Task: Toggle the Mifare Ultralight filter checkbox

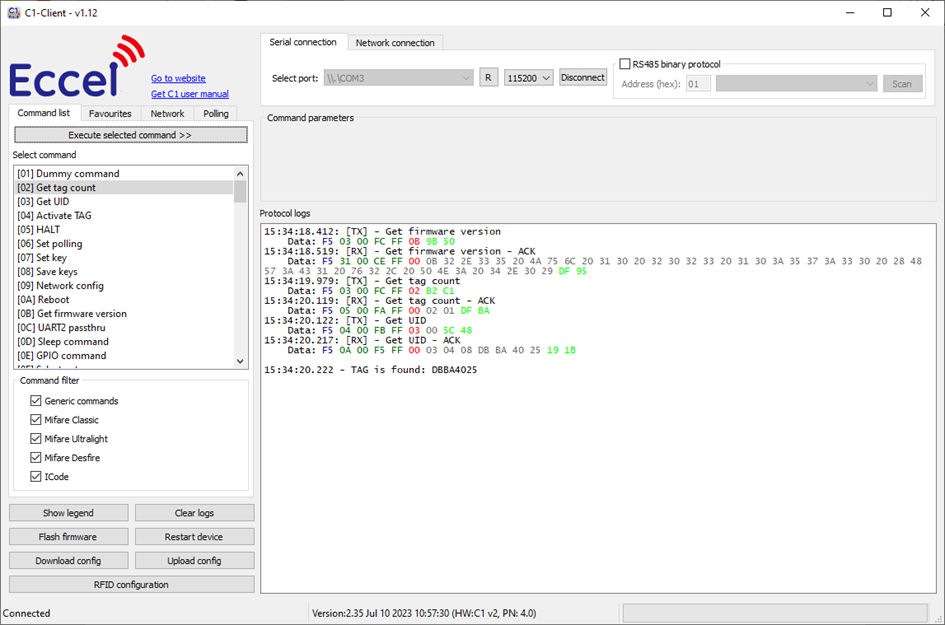Action: pos(36,439)
